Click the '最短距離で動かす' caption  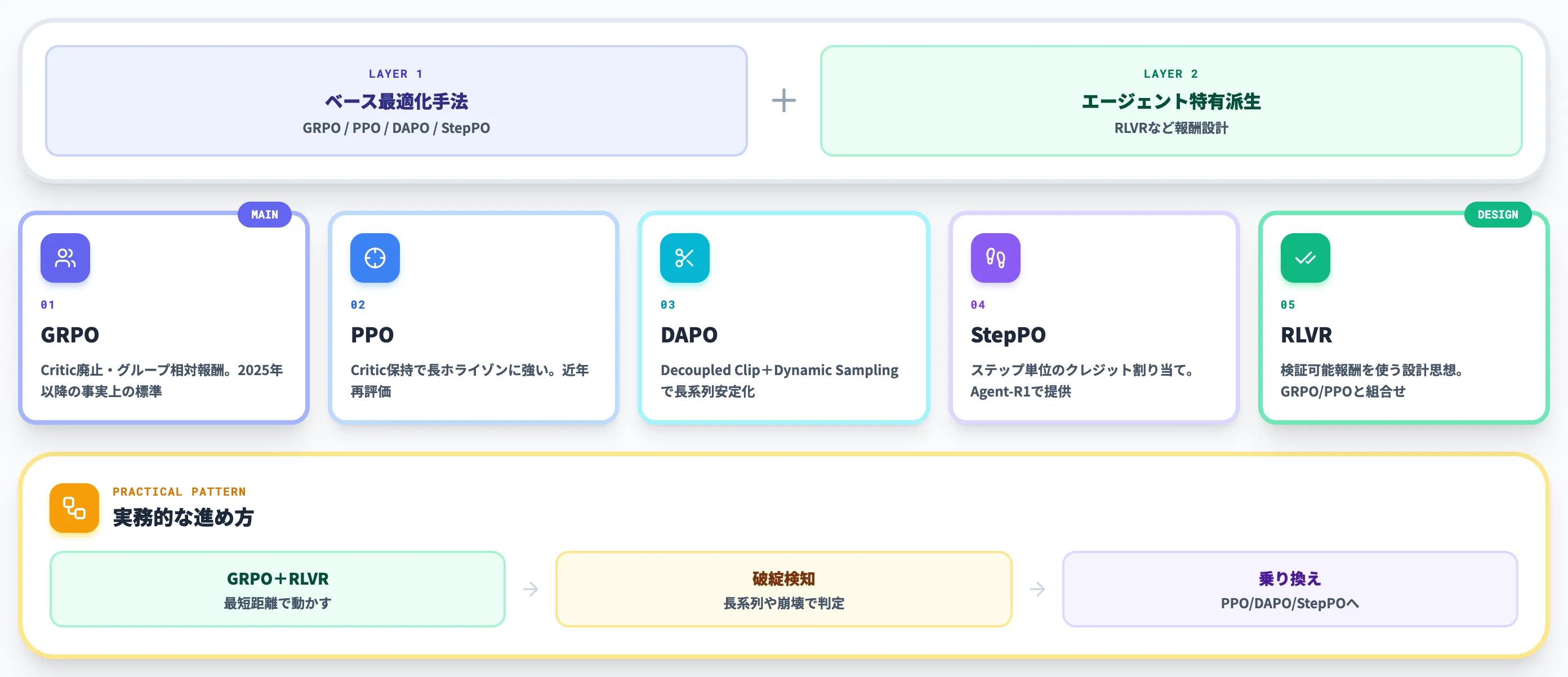click(x=278, y=603)
